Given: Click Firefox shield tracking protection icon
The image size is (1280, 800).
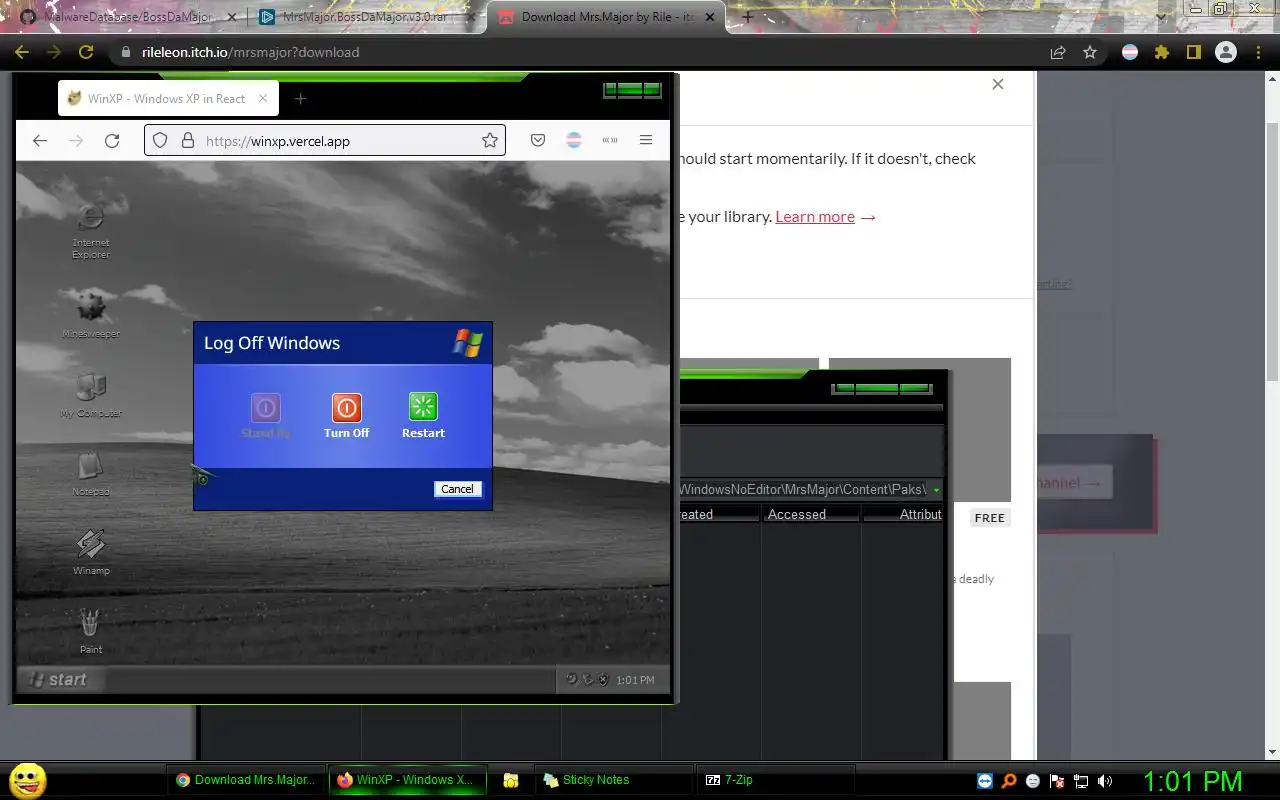Looking at the screenshot, I should pyautogui.click(x=160, y=141).
